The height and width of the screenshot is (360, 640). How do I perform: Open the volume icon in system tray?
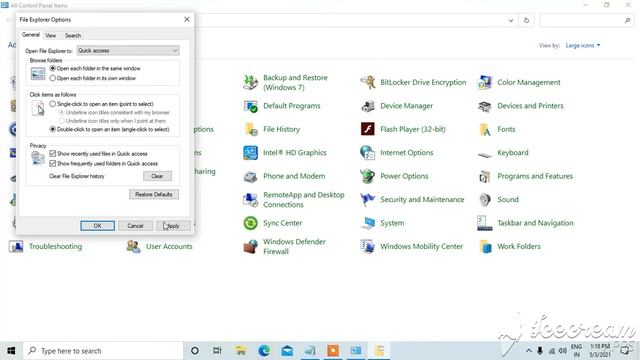562,351
